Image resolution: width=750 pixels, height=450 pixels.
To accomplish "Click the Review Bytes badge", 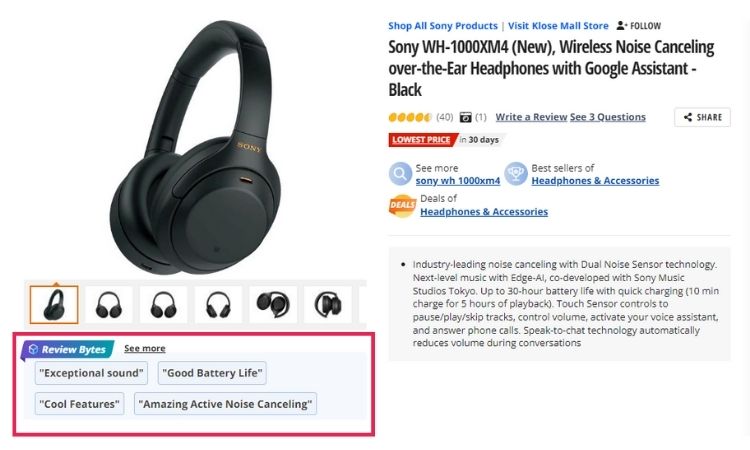I will (x=67, y=349).
